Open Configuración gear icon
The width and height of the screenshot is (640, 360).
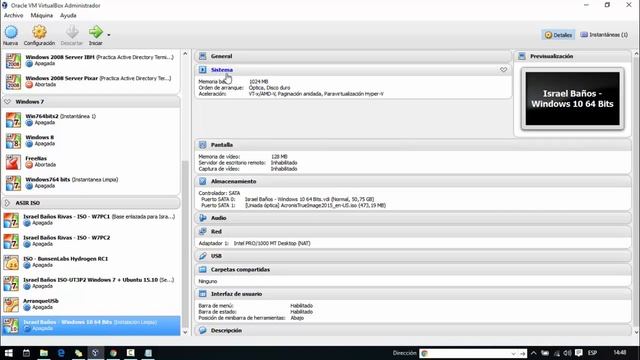point(39,32)
